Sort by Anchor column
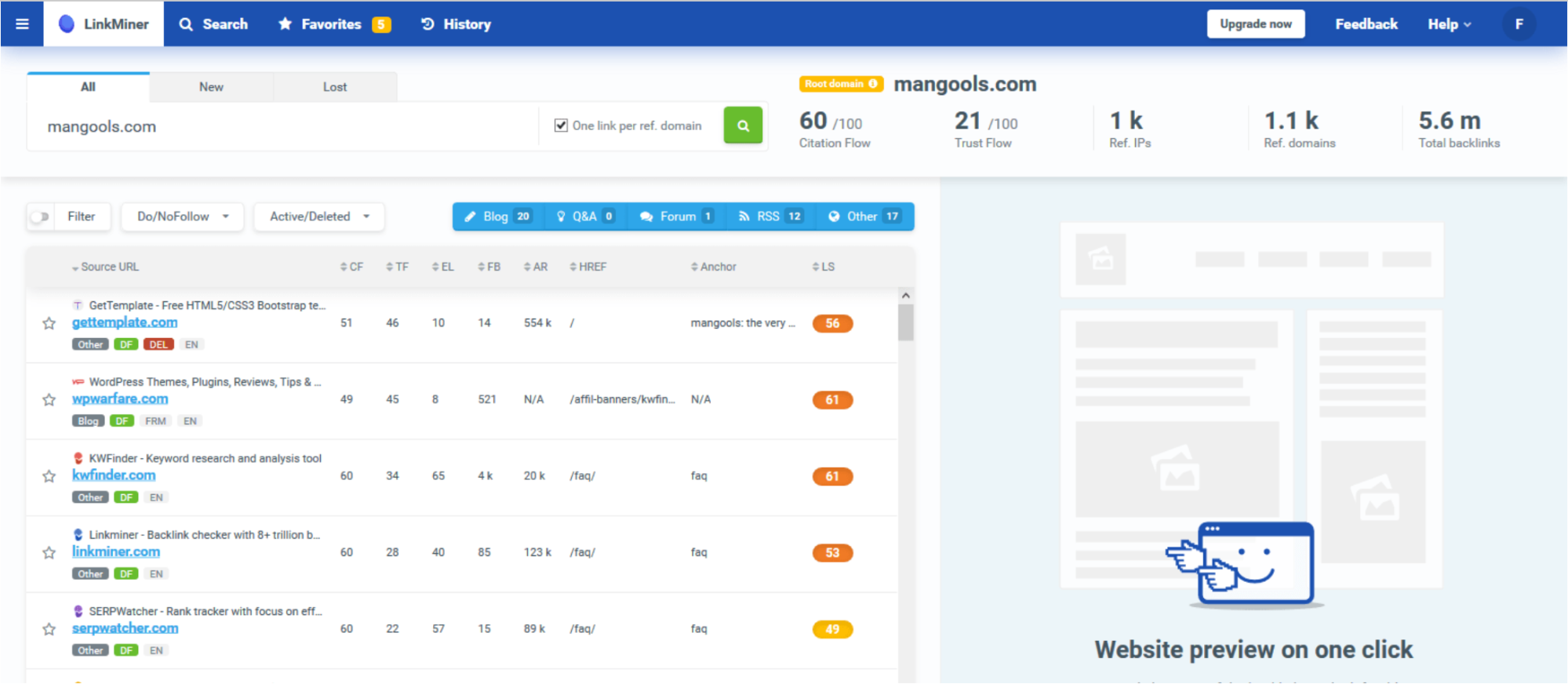The image size is (1568, 684). point(713,267)
